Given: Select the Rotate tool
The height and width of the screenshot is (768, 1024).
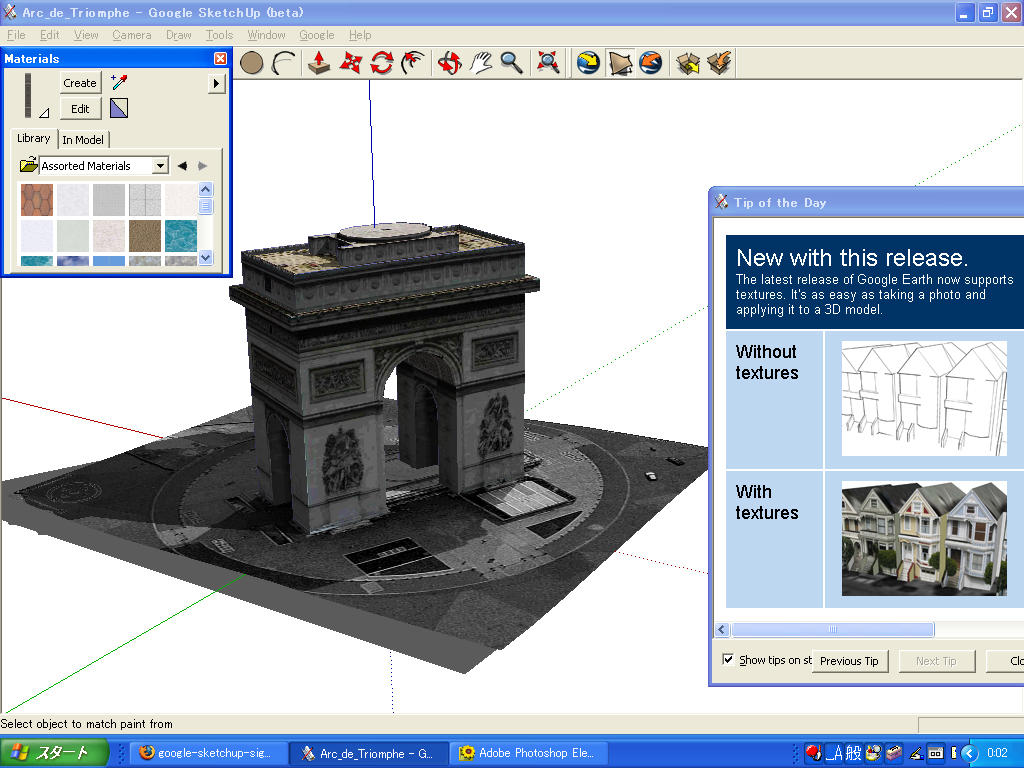Looking at the screenshot, I should coord(382,63).
